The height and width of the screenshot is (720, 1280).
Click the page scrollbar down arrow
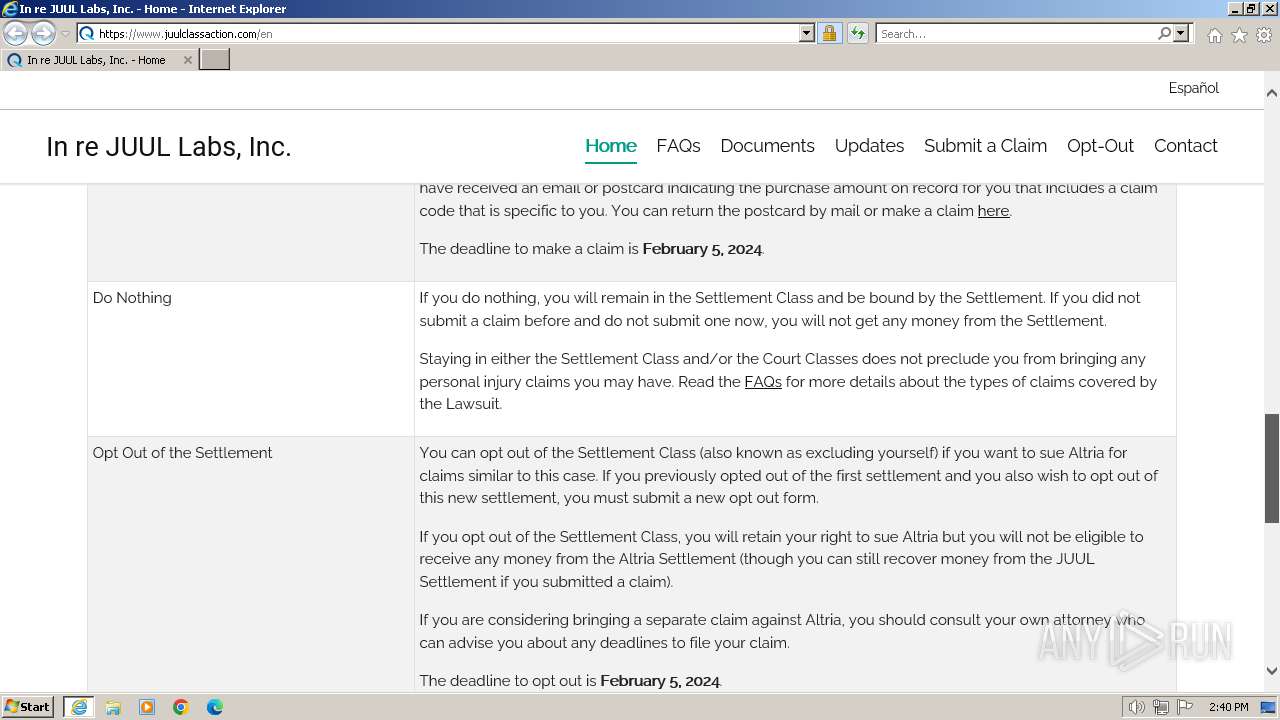1272,672
